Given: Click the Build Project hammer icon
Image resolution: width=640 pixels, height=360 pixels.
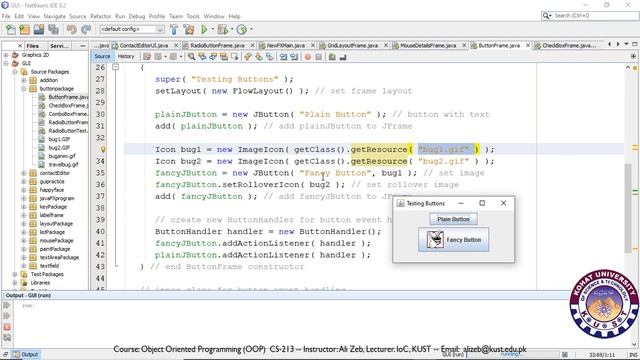Looking at the screenshot, I should point(174,29).
